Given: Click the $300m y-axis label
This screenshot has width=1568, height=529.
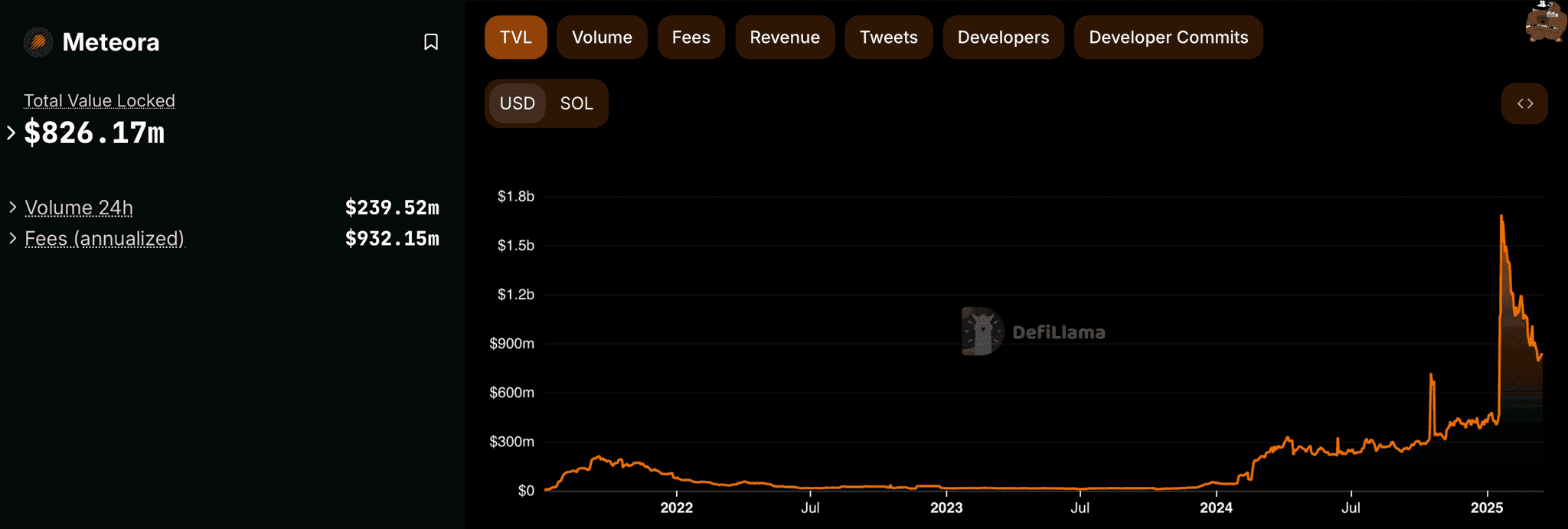Looking at the screenshot, I should pos(512,442).
